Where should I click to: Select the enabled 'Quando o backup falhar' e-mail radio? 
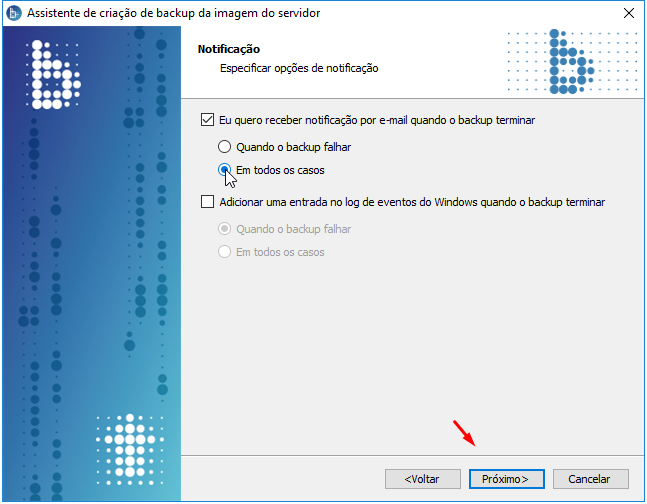[224, 147]
